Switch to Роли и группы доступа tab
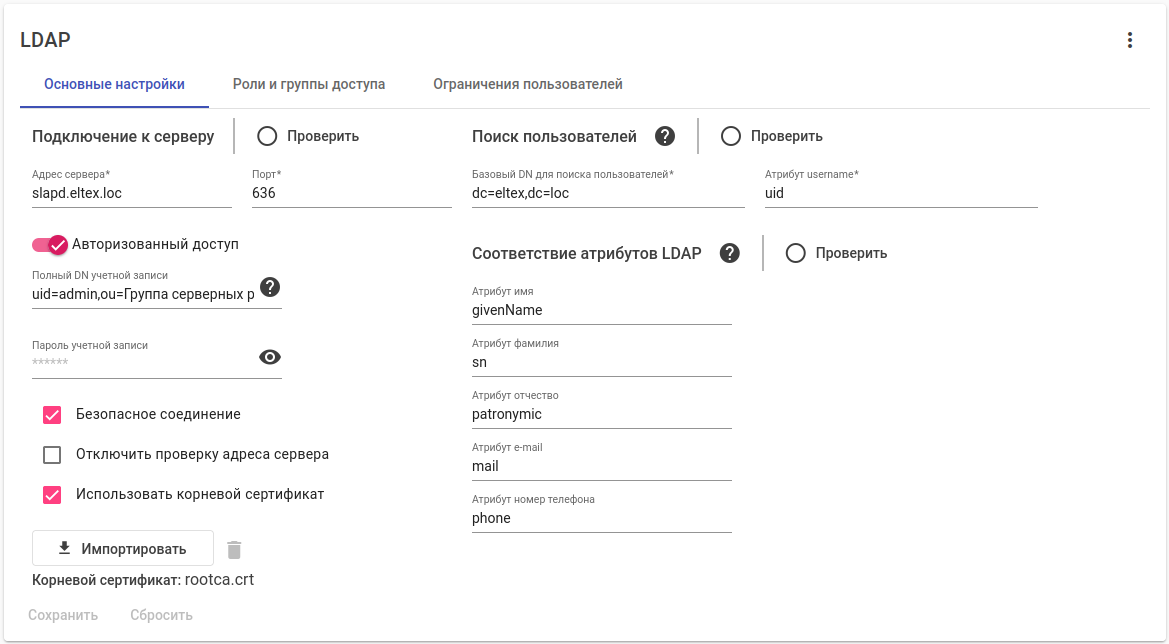Viewport: 1169px width, 644px height. tap(309, 84)
